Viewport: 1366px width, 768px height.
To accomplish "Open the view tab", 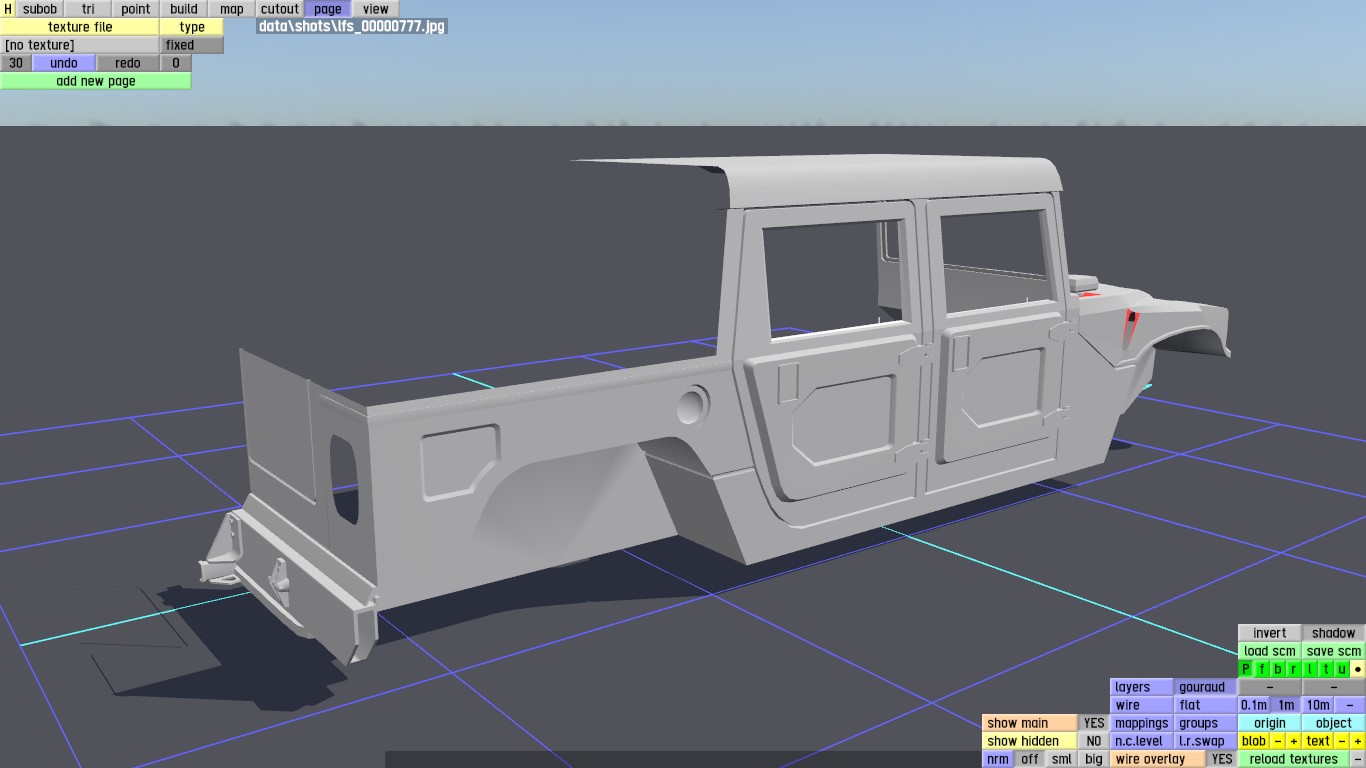I will [x=376, y=9].
